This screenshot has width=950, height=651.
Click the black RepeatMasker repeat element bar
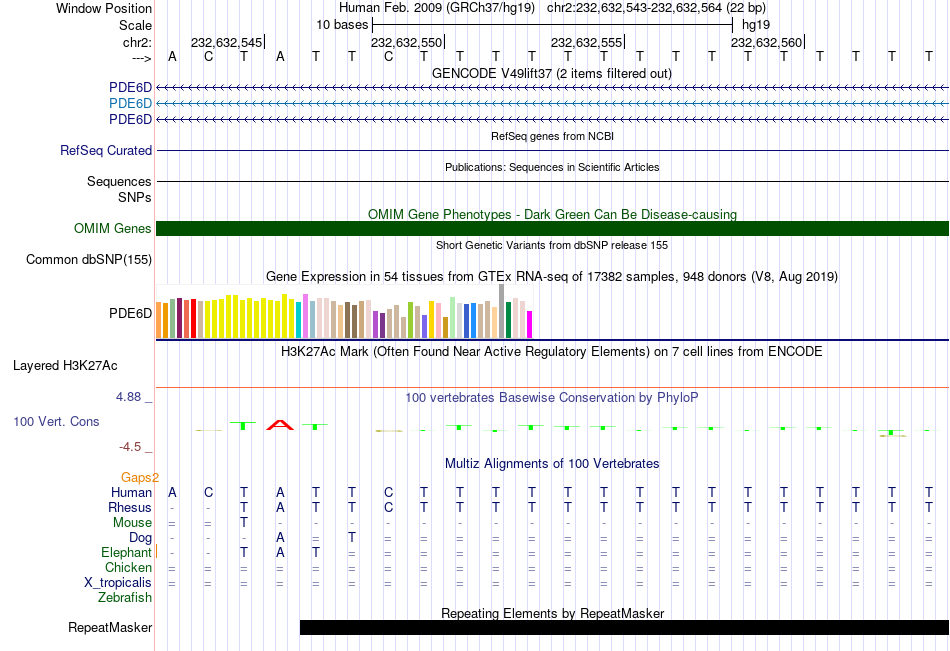click(x=624, y=627)
